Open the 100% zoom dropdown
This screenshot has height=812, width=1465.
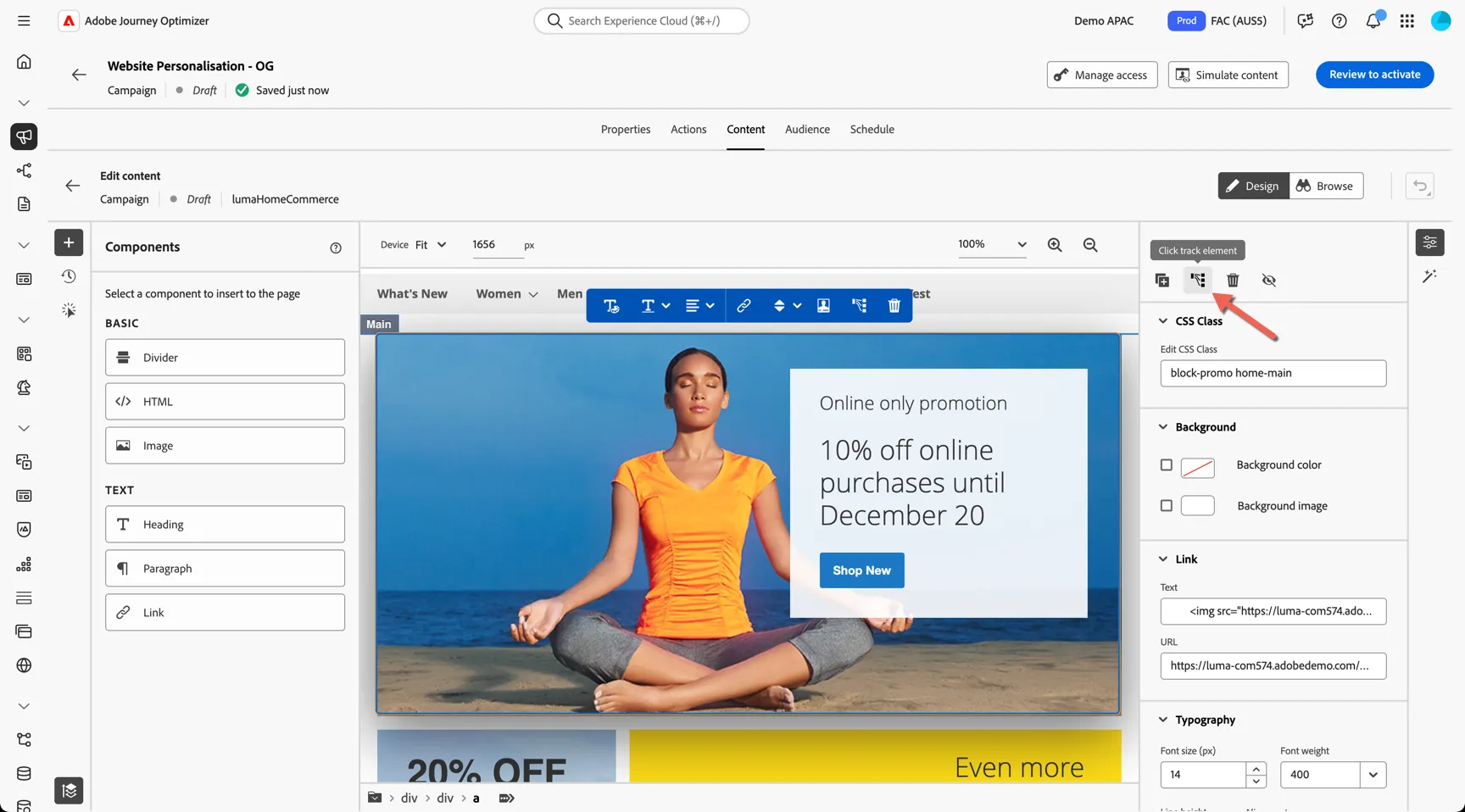pos(992,244)
